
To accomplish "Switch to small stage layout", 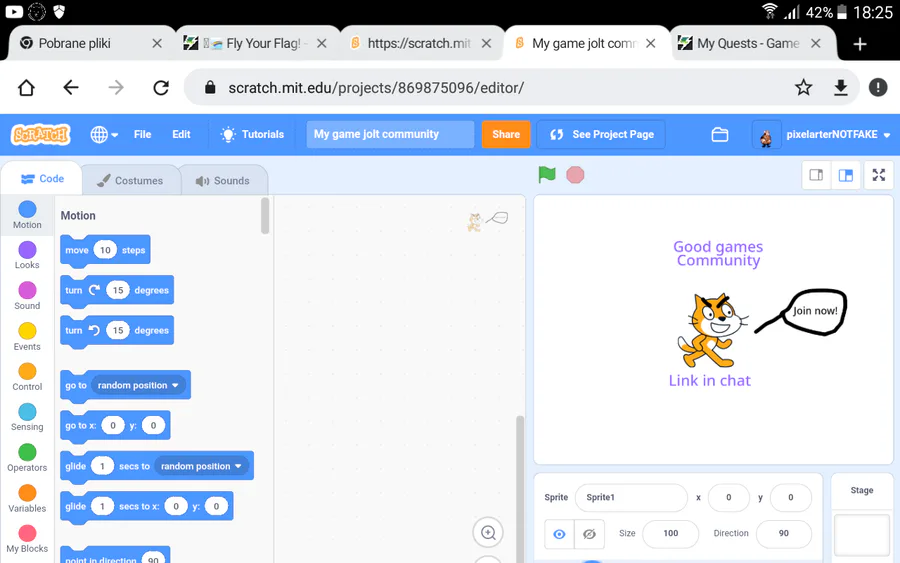I will (x=816, y=175).
